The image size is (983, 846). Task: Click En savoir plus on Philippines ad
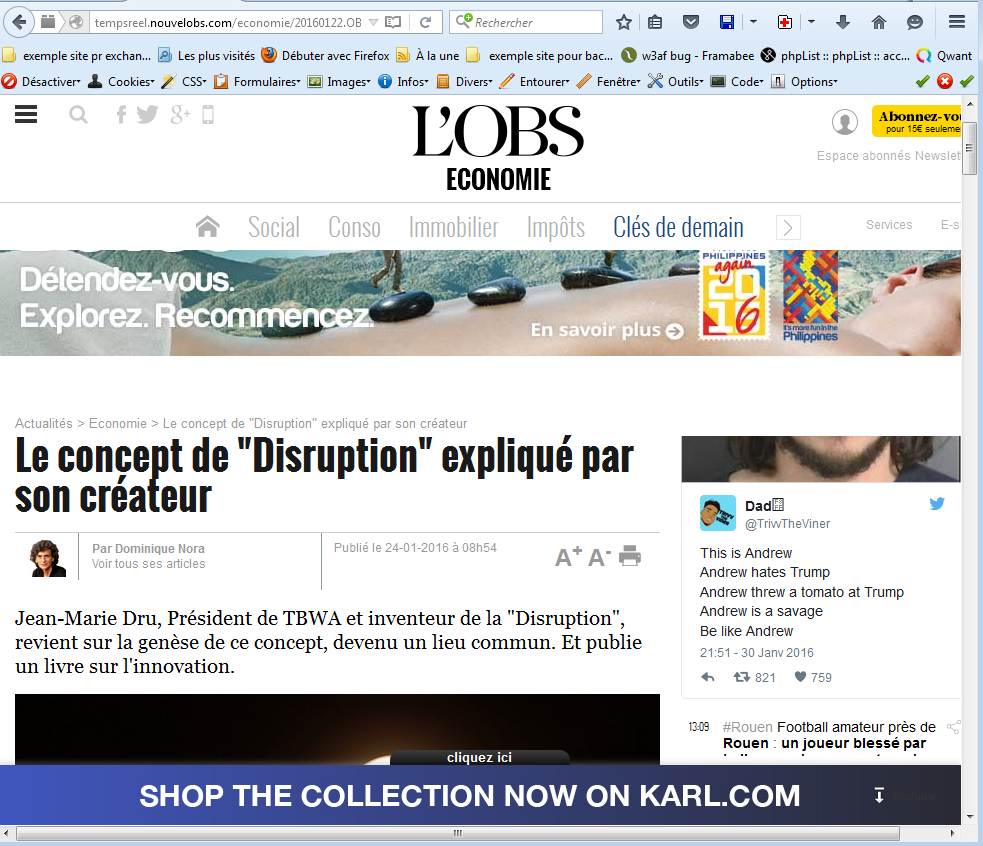coord(607,330)
